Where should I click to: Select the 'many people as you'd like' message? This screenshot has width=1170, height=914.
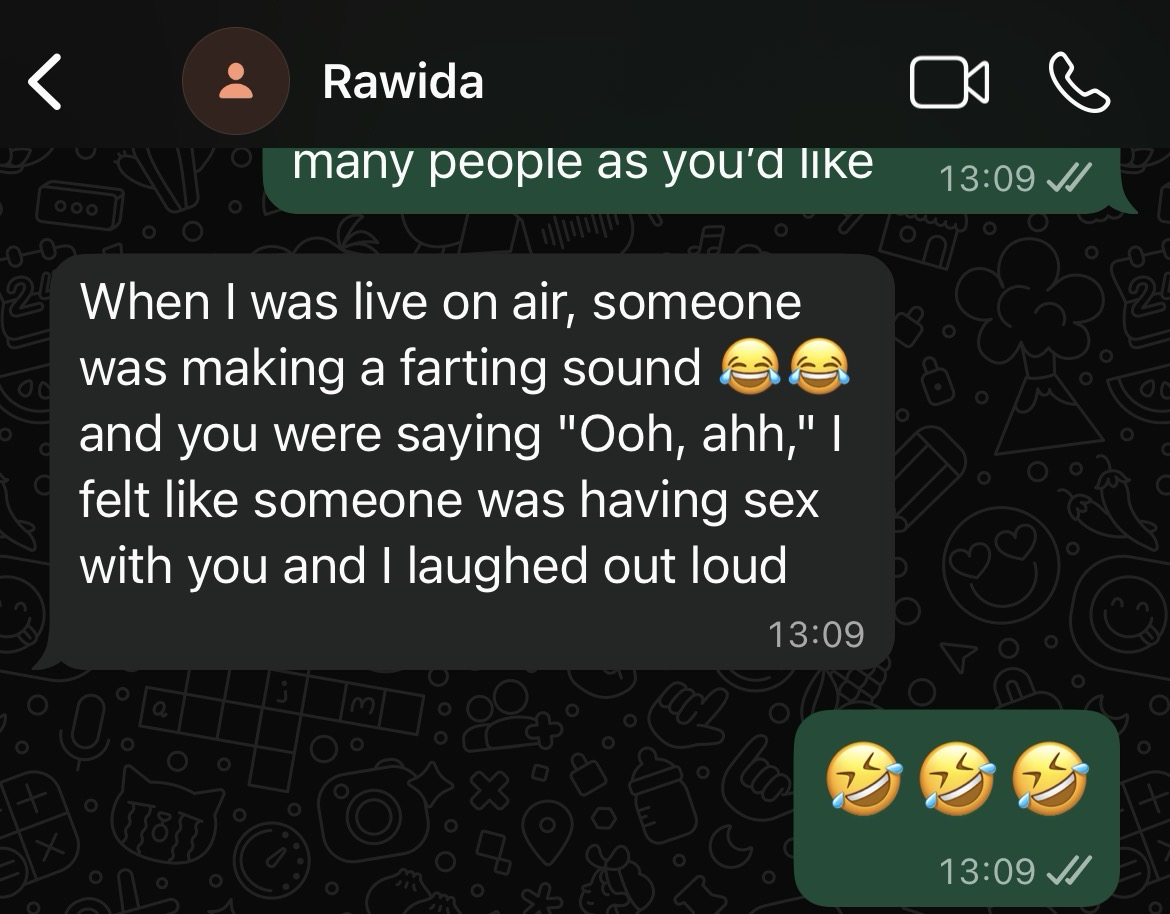point(699,181)
